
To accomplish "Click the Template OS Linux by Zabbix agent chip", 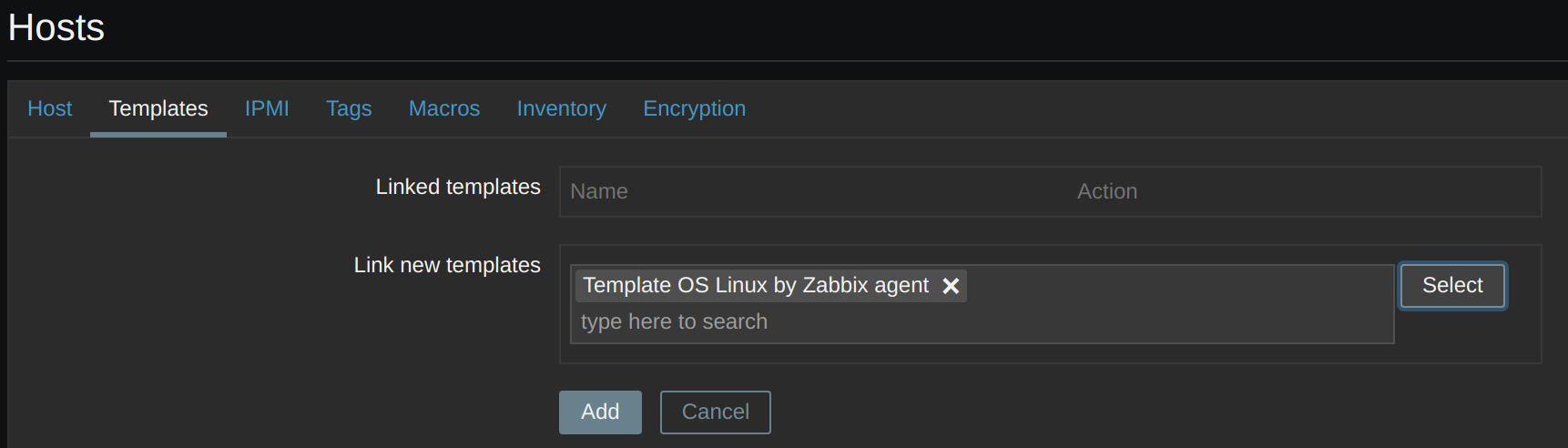I will [756, 286].
